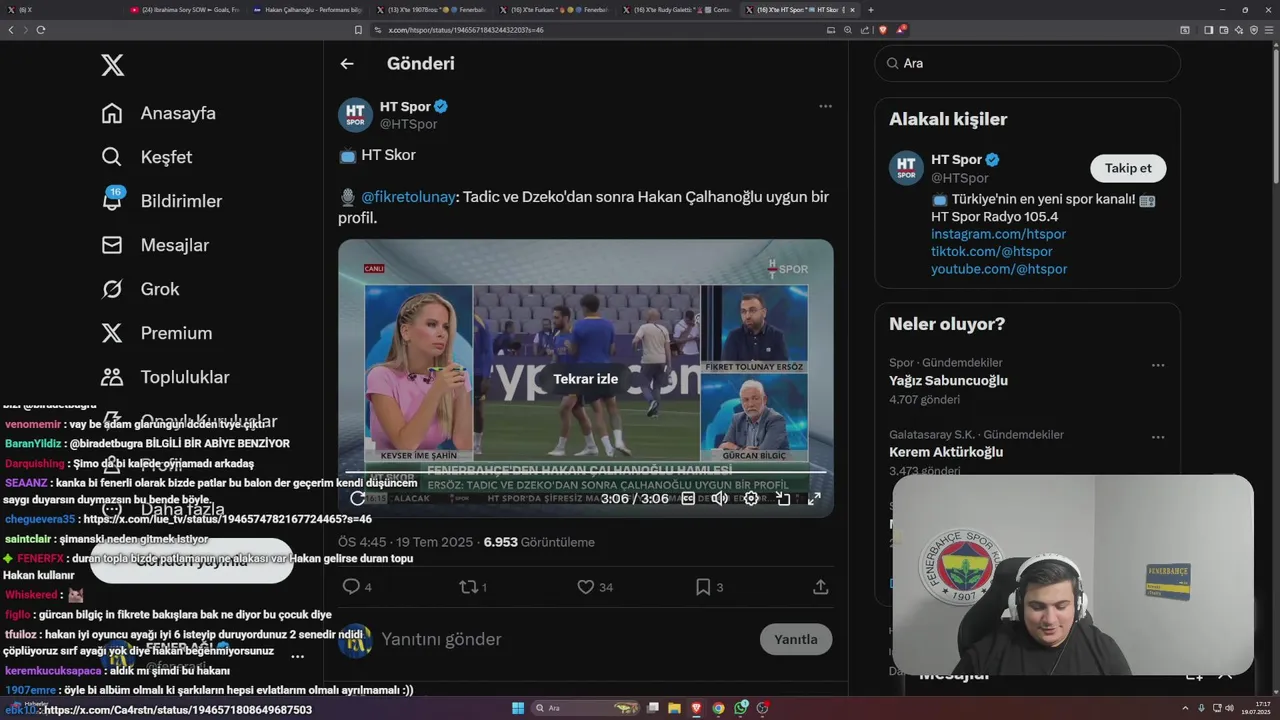Repost the tweet showing 1 repost
This screenshot has height=720, width=1280.
point(473,587)
